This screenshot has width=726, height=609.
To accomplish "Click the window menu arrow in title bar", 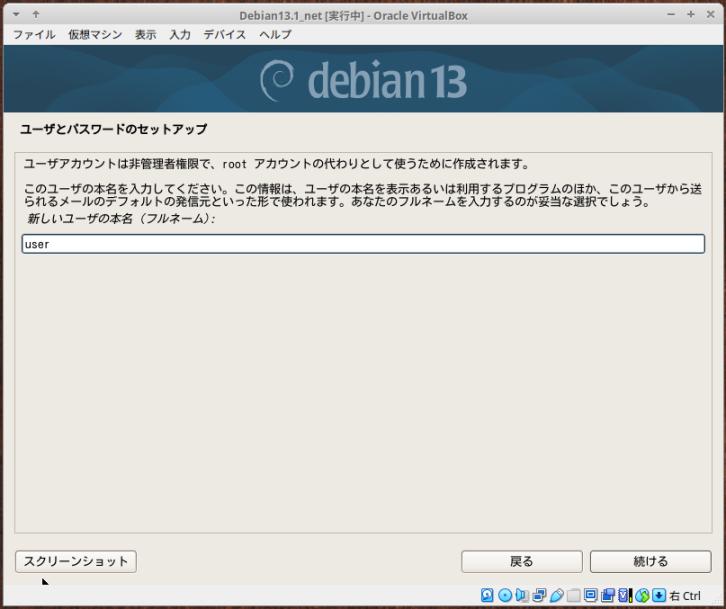I will 16,14.
